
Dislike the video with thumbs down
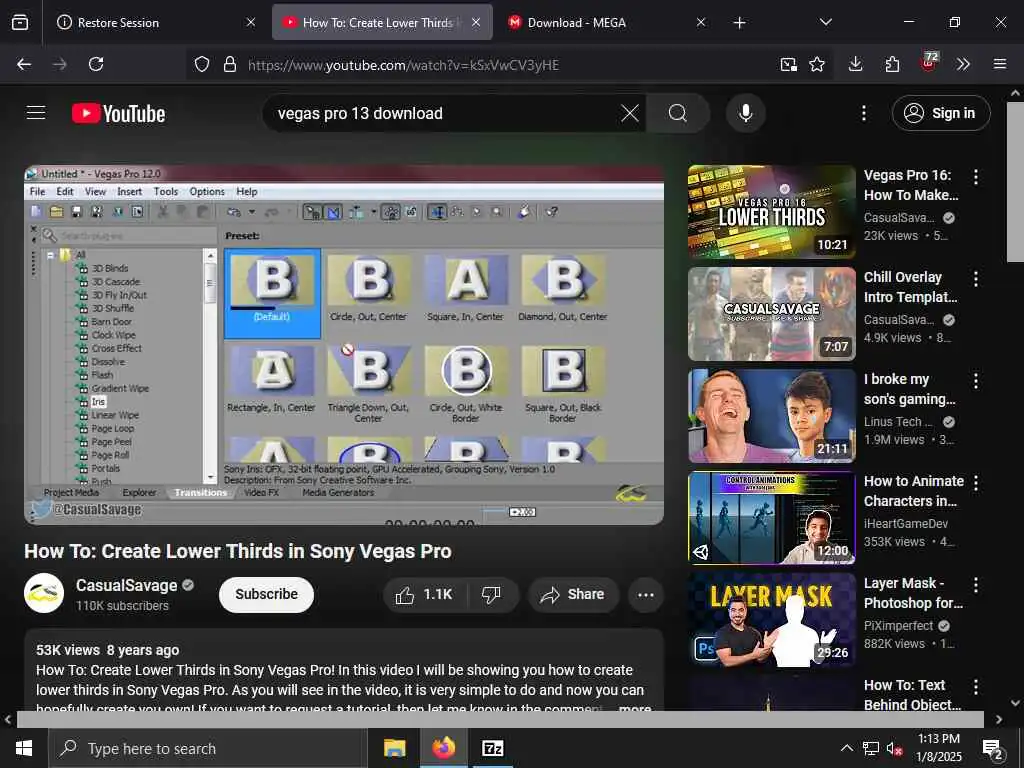pyautogui.click(x=491, y=594)
